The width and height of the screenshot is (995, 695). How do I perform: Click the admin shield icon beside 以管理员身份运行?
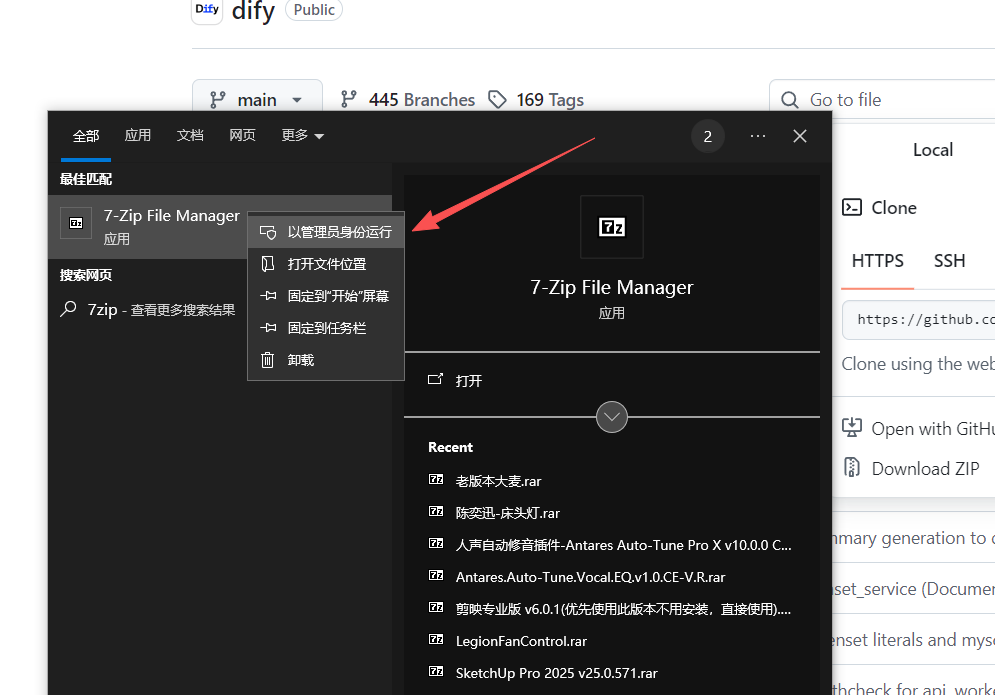click(268, 232)
